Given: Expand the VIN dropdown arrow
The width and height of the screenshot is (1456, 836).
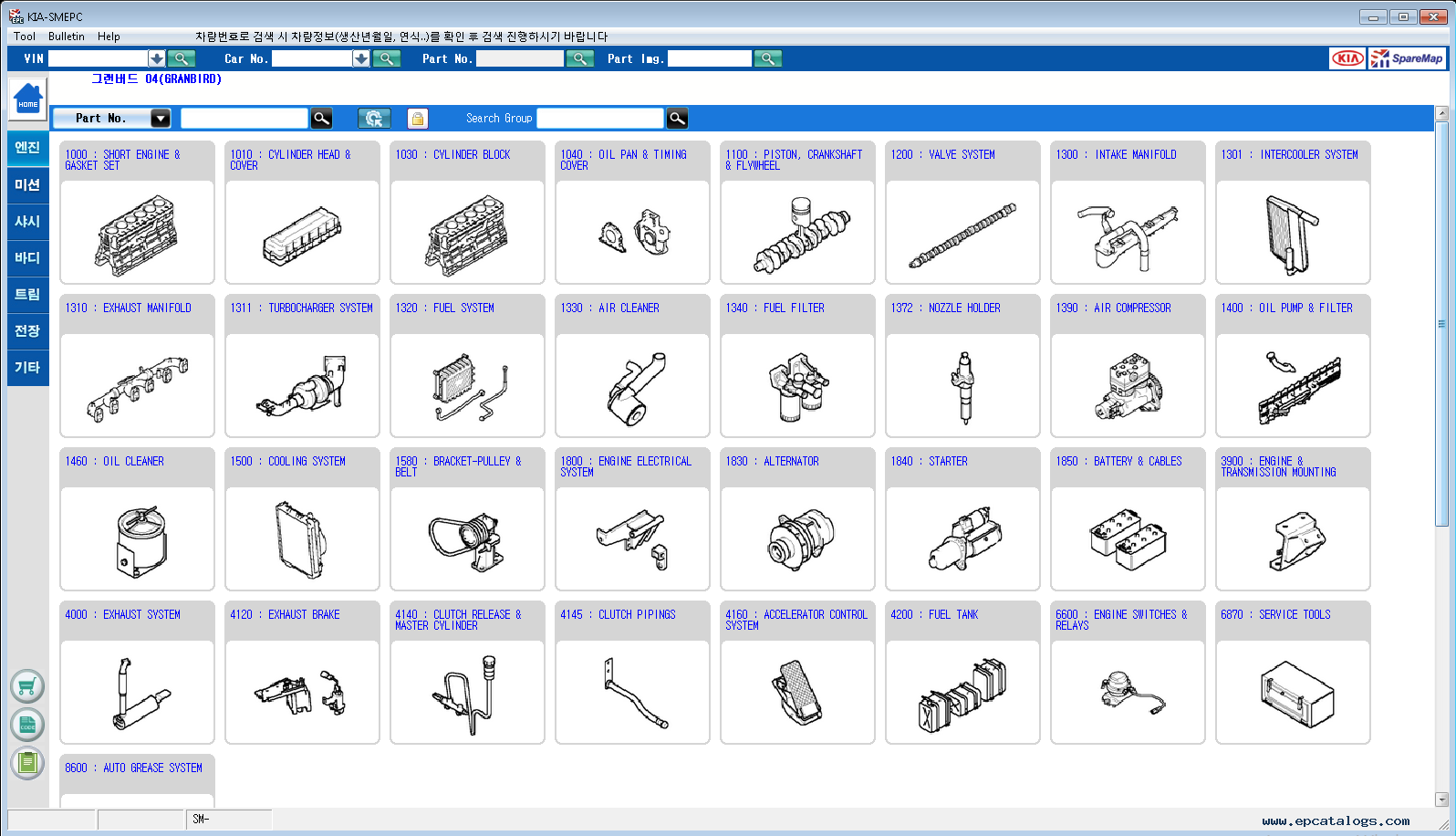Looking at the screenshot, I should (157, 58).
